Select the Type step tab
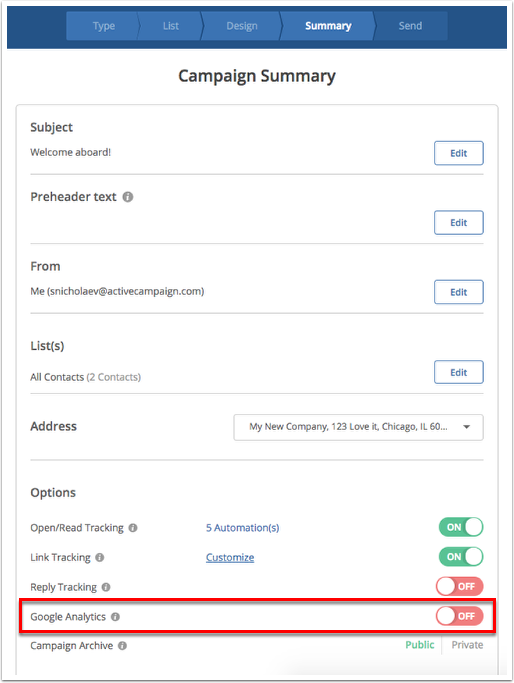This screenshot has height=683, width=514. 104,26
